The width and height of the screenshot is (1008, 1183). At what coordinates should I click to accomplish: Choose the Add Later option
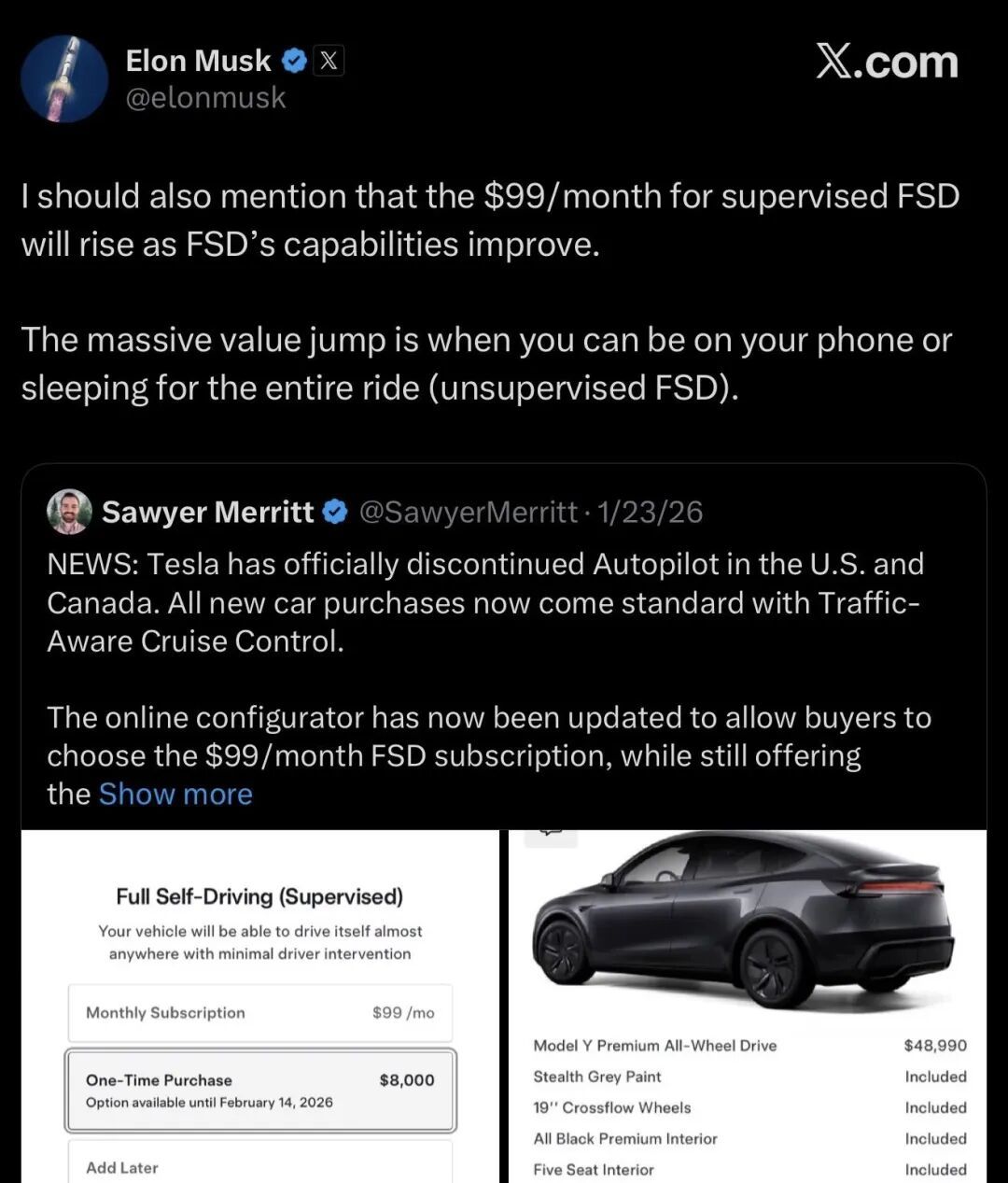tap(260, 1162)
